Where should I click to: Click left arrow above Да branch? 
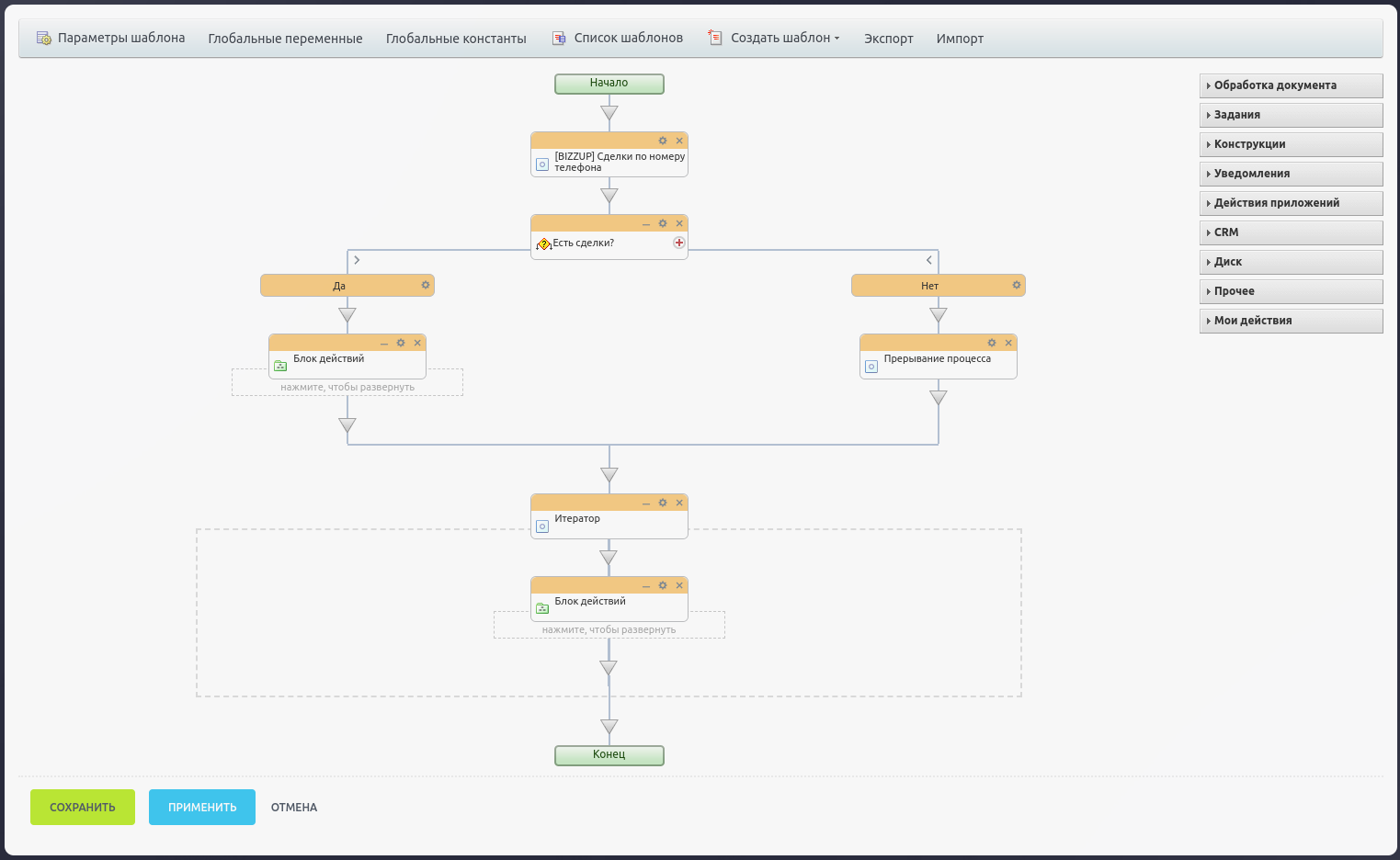pyautogui.click(x=357, y=260)
